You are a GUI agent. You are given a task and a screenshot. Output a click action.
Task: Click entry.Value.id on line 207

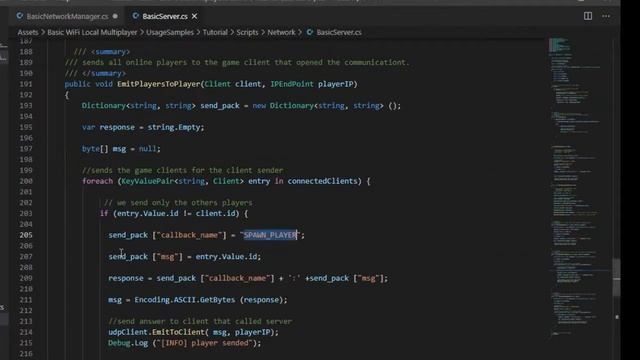click(226, 257)
